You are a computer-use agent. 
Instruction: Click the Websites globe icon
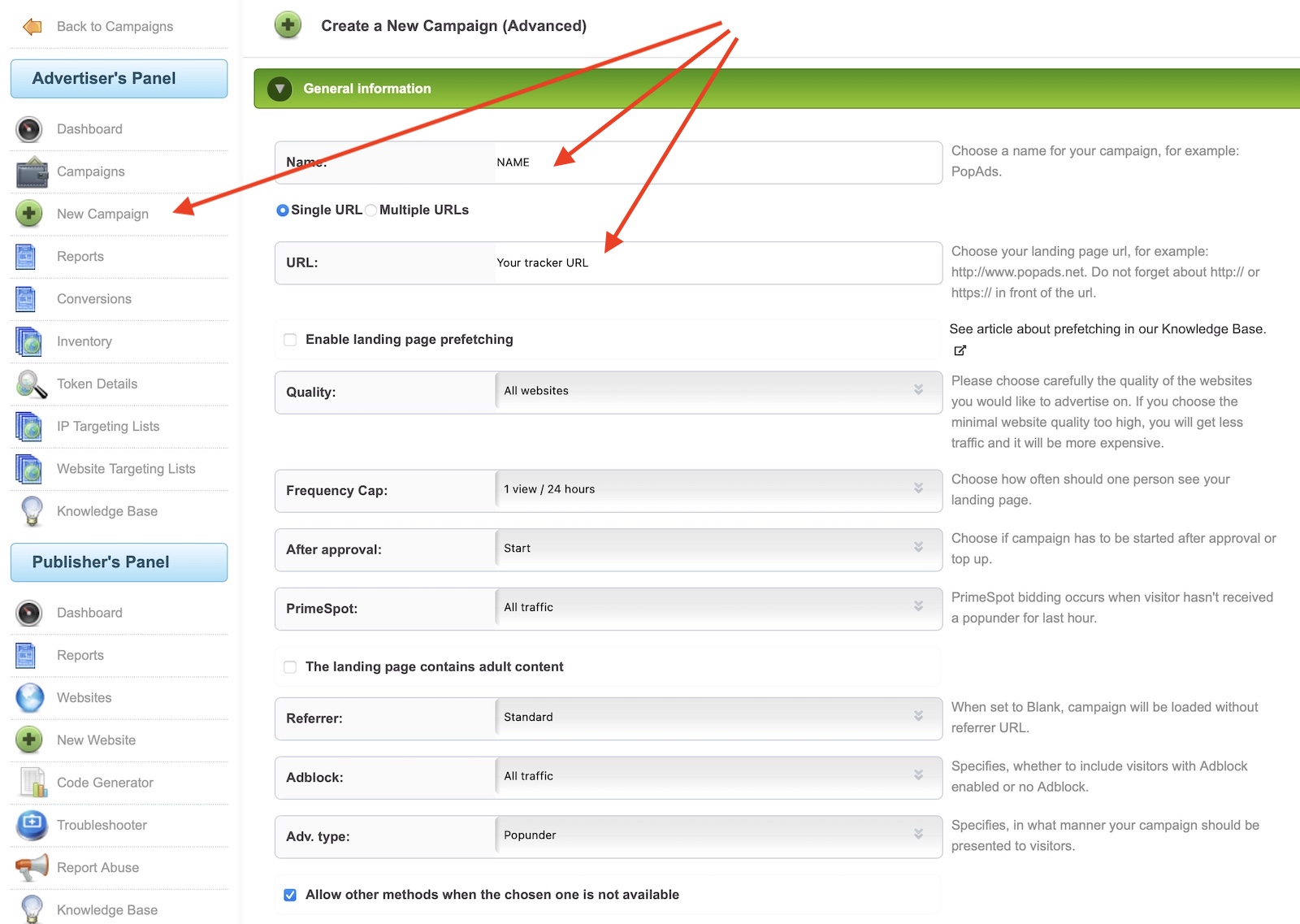point(30,697)
